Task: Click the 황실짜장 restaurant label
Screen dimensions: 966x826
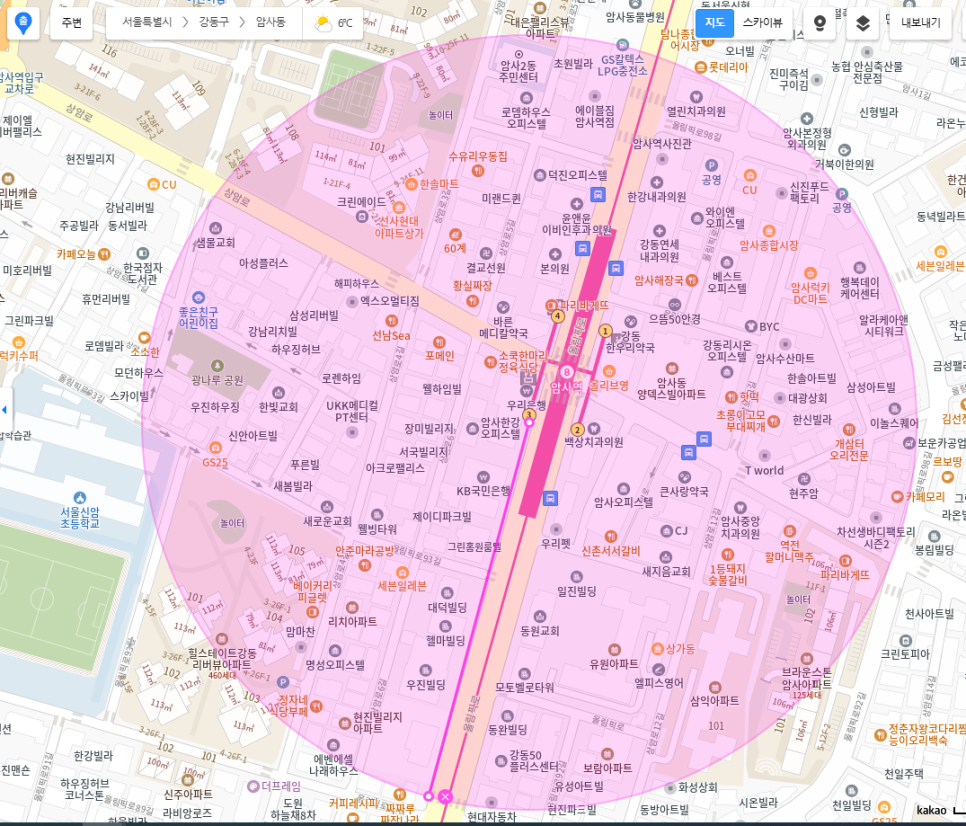Action: pyautogui.click(x=473, y=286)
